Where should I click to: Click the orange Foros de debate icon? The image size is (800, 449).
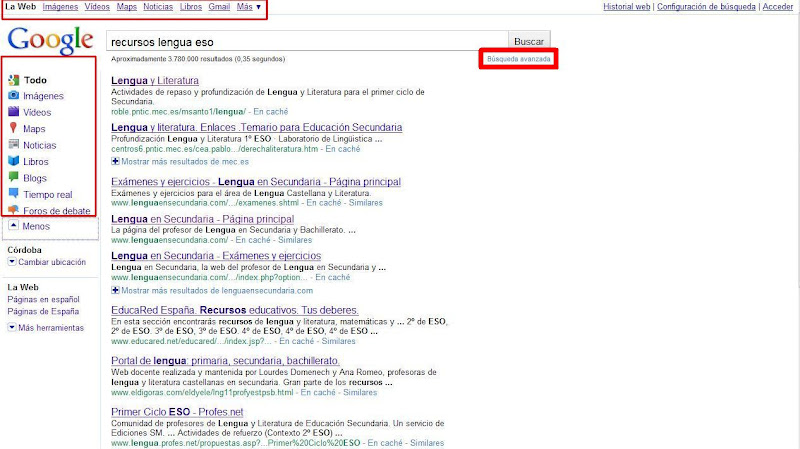(14, 210)
